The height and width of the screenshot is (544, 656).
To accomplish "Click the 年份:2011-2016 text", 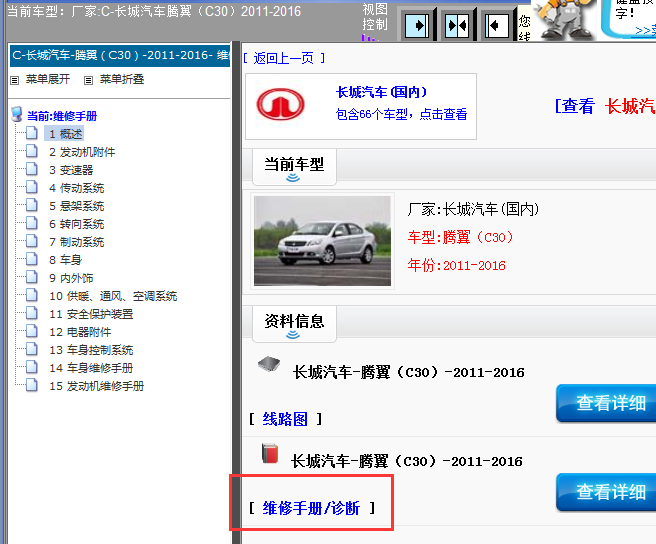I will (456, 265).
